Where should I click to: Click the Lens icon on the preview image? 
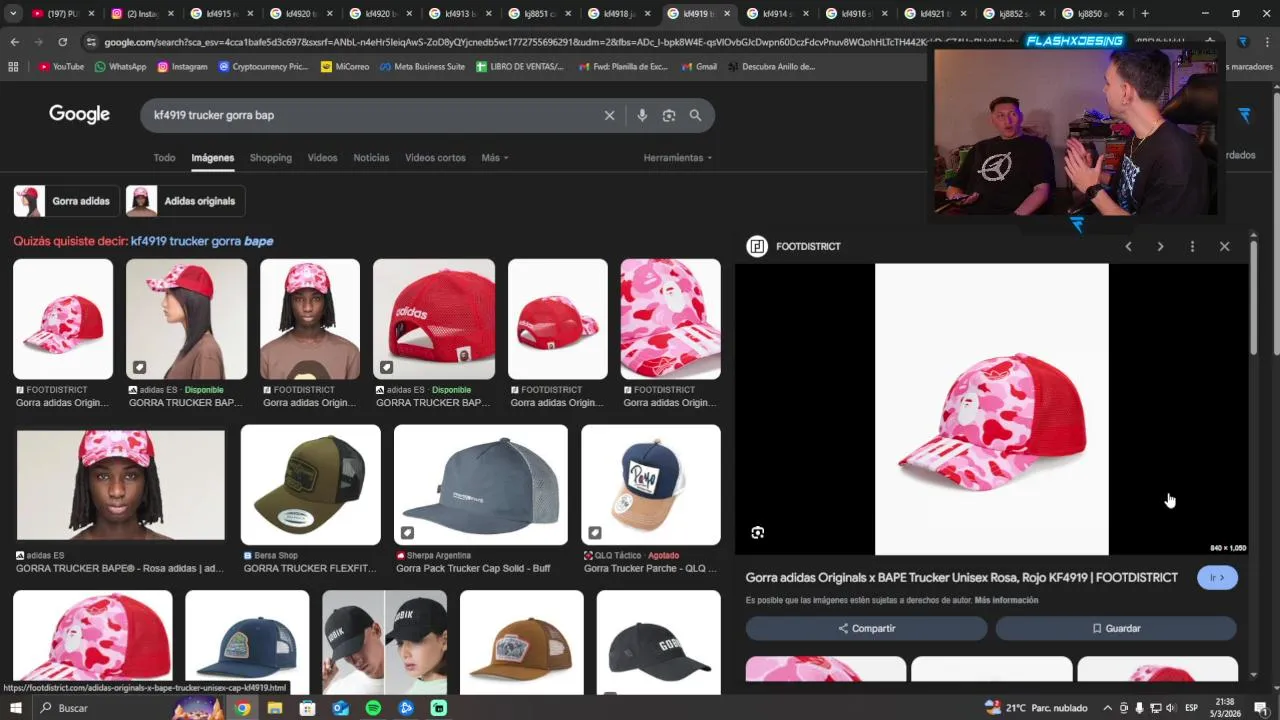[757, 533]
